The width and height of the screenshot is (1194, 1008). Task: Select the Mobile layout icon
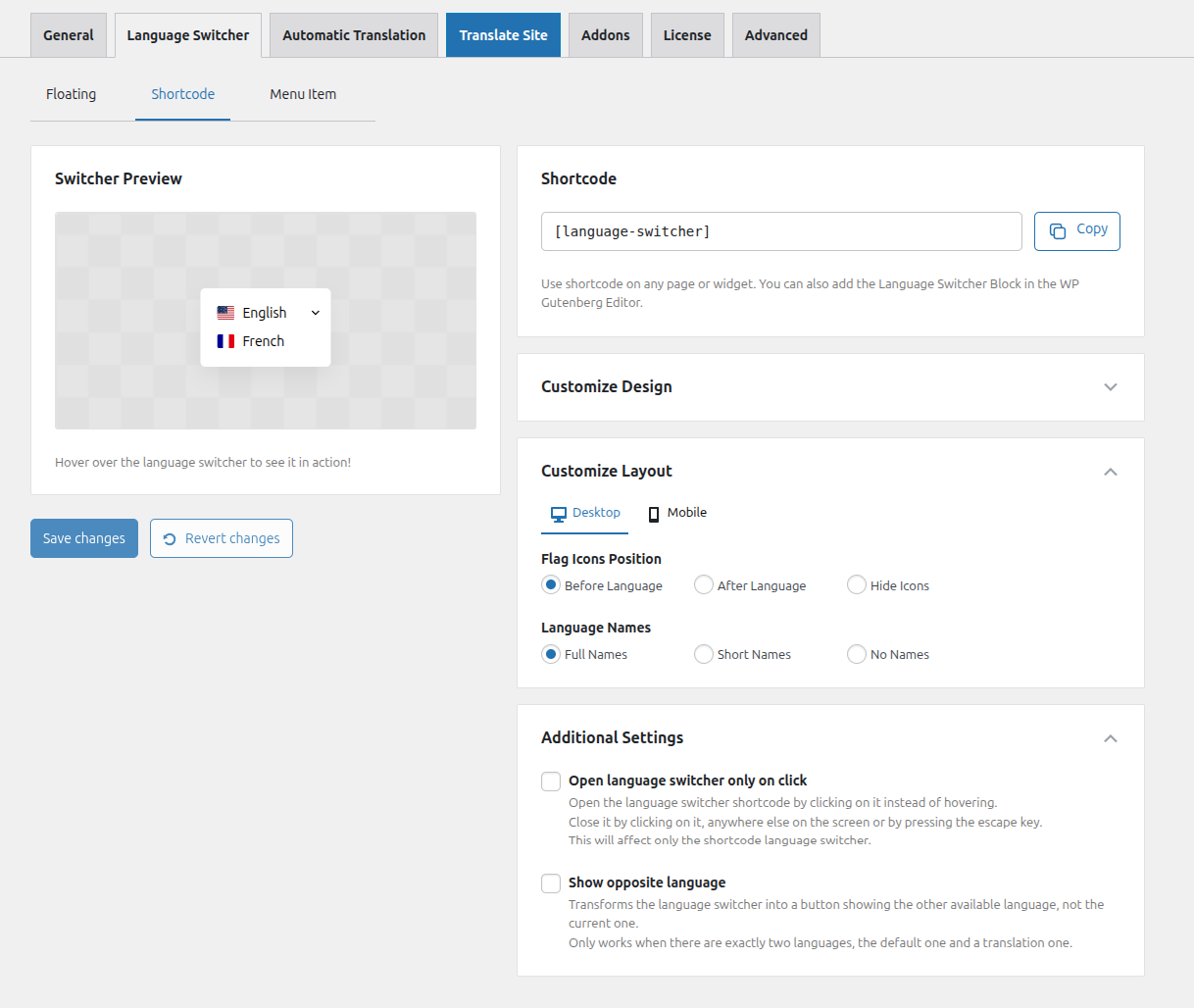click(653, 512)
